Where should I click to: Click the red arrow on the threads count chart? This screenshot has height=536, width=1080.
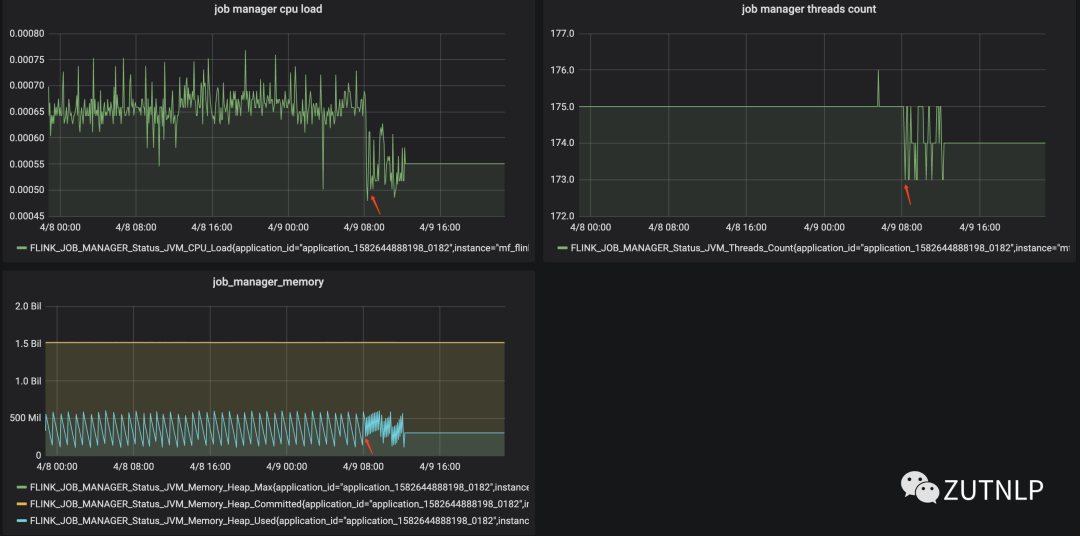[x=908, y=194]
